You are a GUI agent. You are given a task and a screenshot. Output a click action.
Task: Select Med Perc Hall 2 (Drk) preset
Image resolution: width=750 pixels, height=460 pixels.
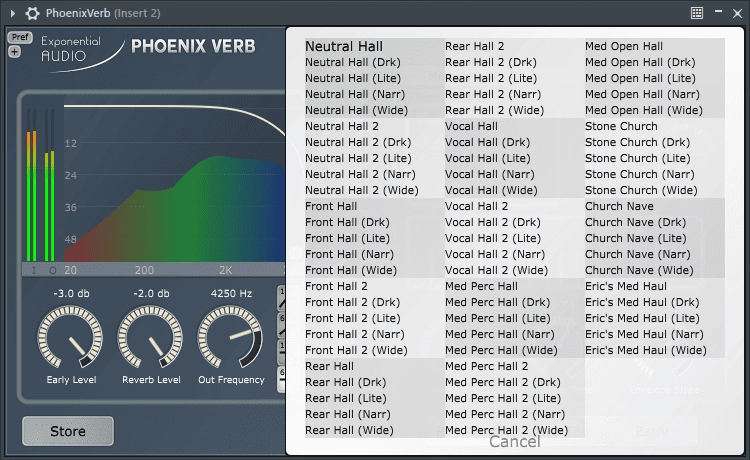(x=503, y=383)
